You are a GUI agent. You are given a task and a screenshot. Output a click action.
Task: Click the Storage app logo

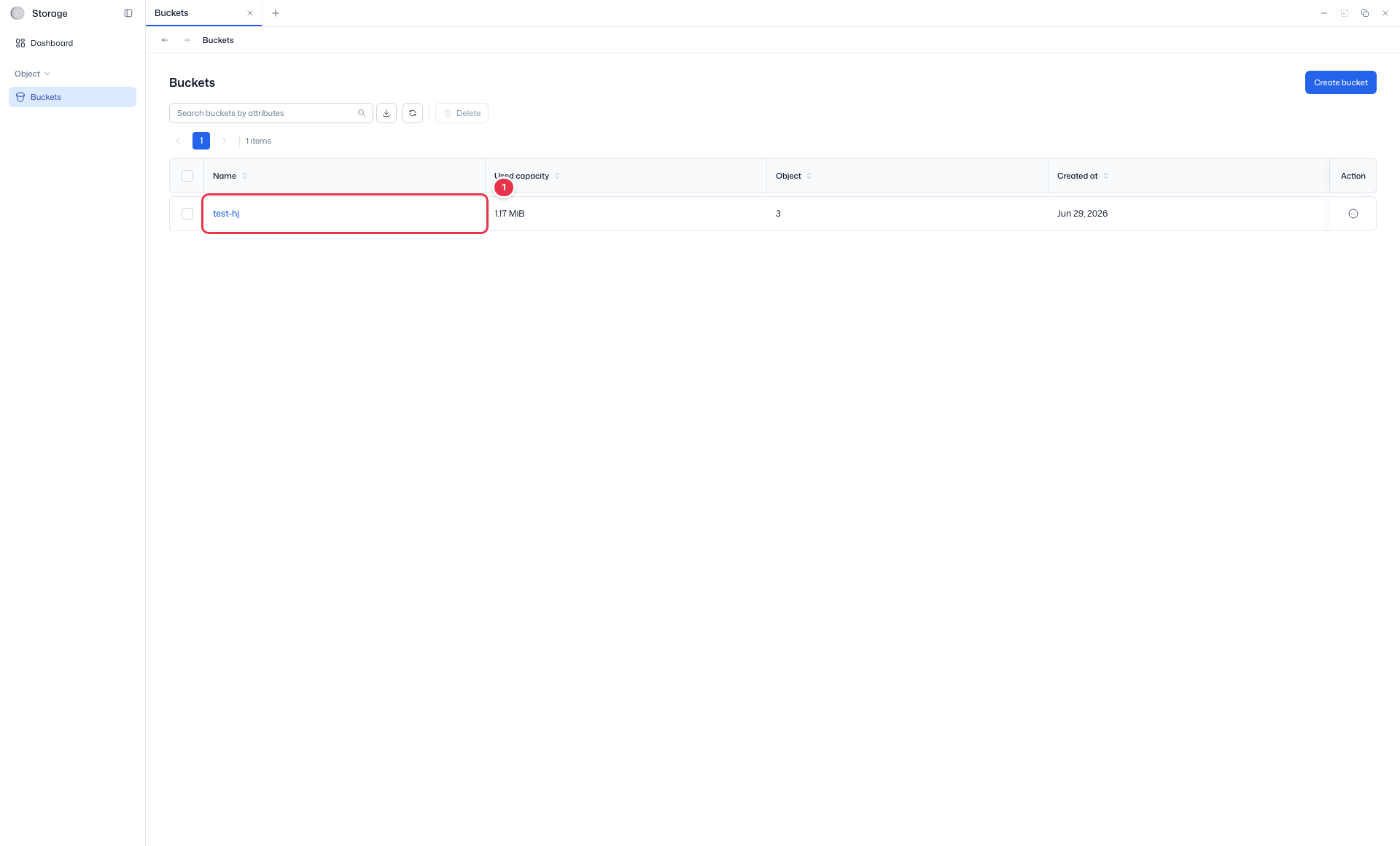17,13
